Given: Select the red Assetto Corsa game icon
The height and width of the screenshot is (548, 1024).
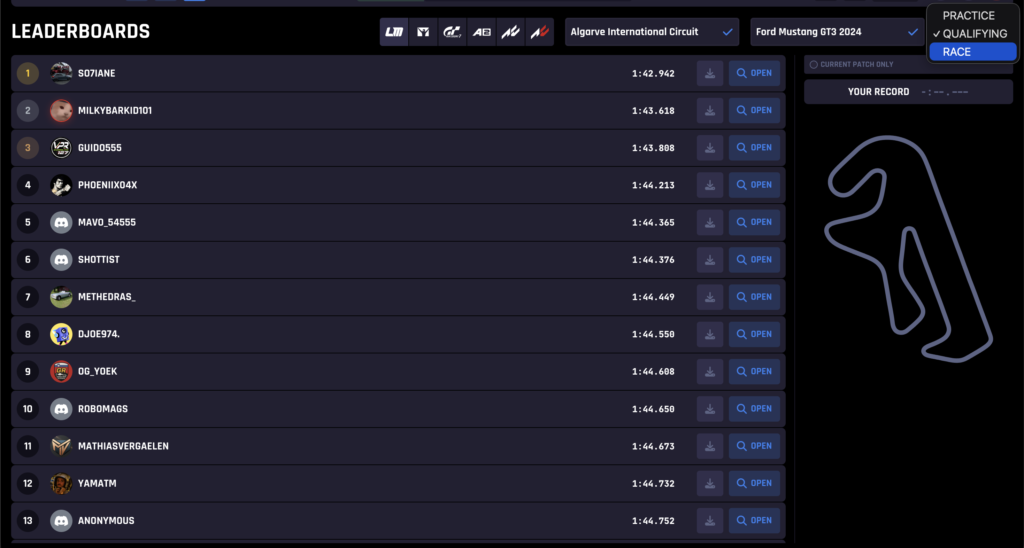Looking at the screenshot, I should pyautogui.click(x=539, y=32).
